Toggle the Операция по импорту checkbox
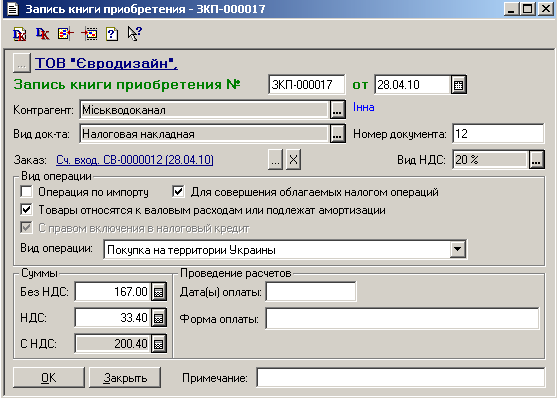Viewport: 557px width, 398px height. (x=26, y=192)
